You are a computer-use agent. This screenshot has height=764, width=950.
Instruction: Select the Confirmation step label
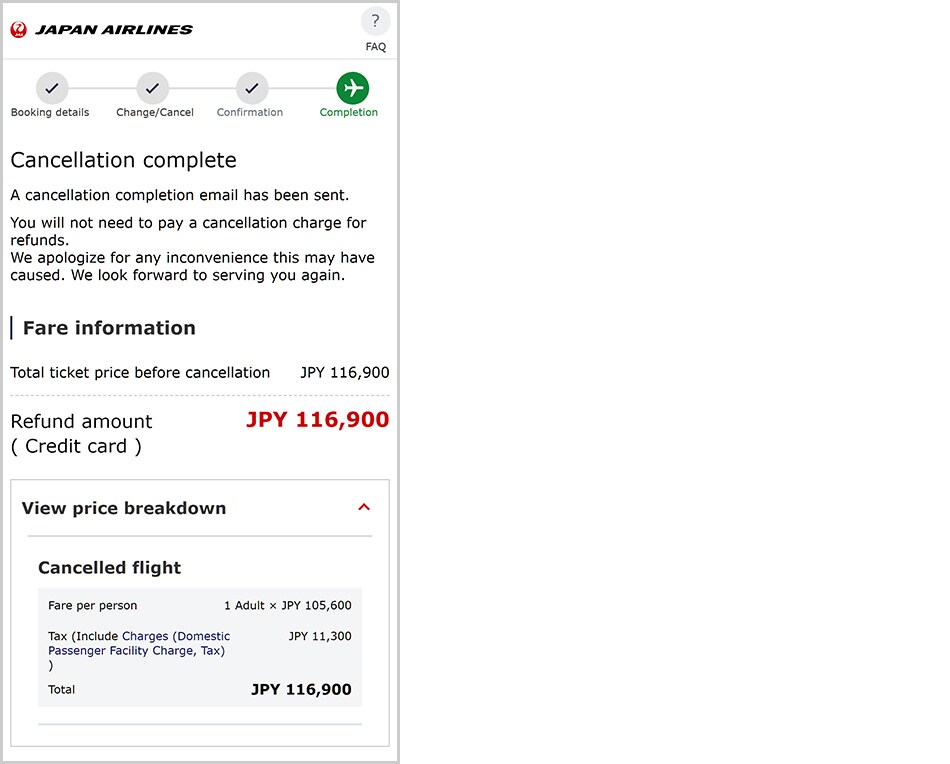click(x=250, y=113)
